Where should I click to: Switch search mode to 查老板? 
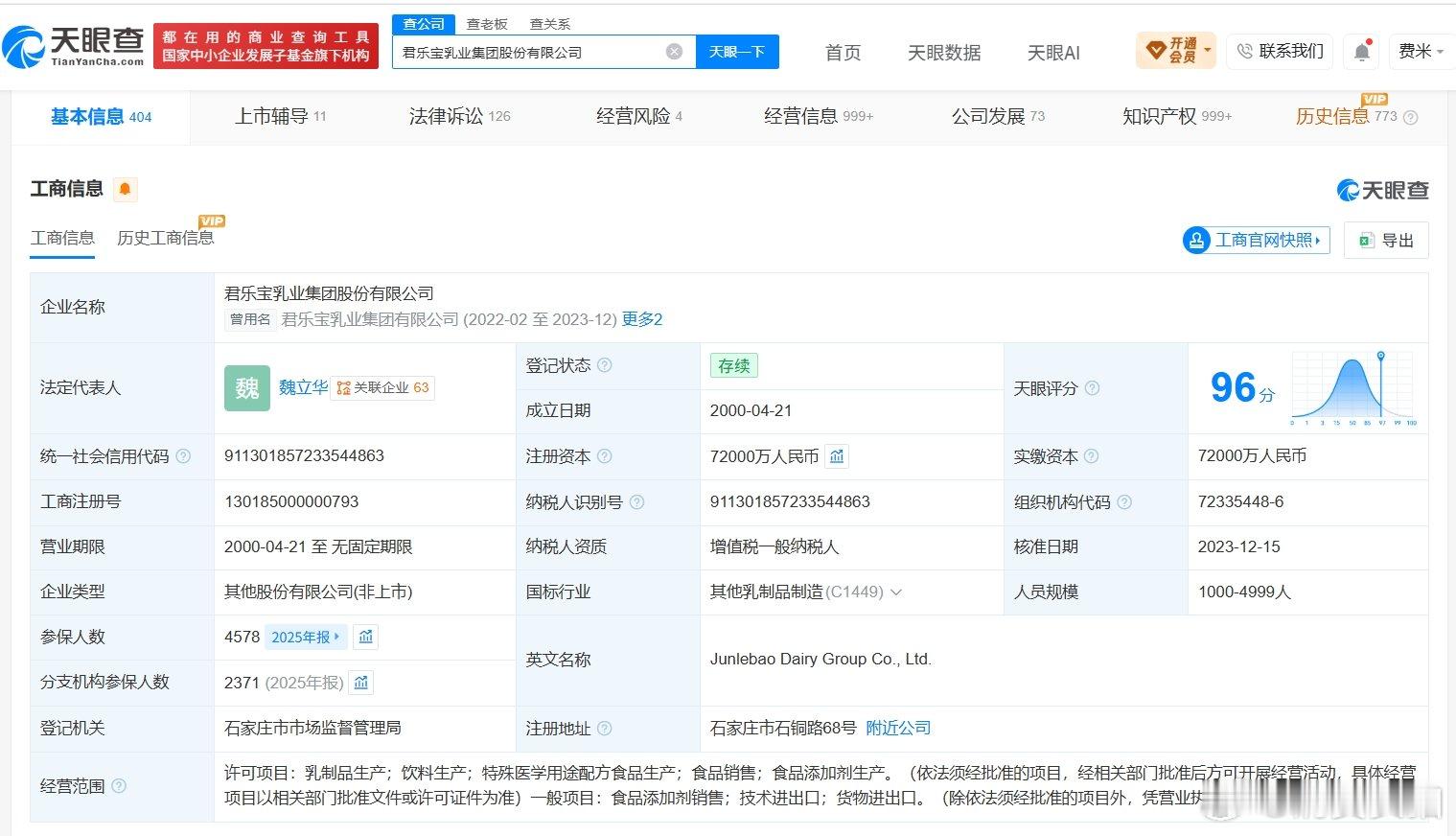(x=487, y=24)
